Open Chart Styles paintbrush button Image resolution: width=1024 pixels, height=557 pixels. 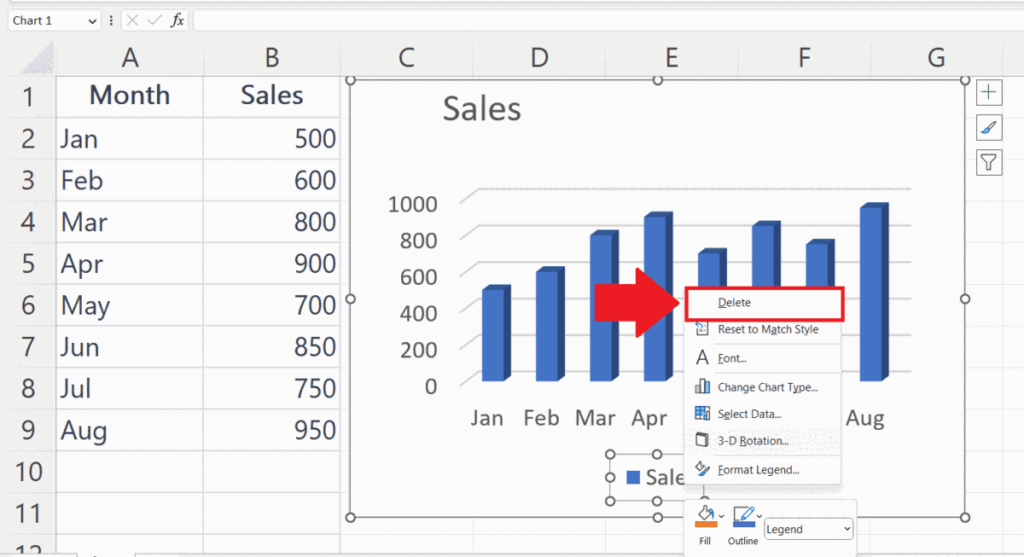[988, 127]
